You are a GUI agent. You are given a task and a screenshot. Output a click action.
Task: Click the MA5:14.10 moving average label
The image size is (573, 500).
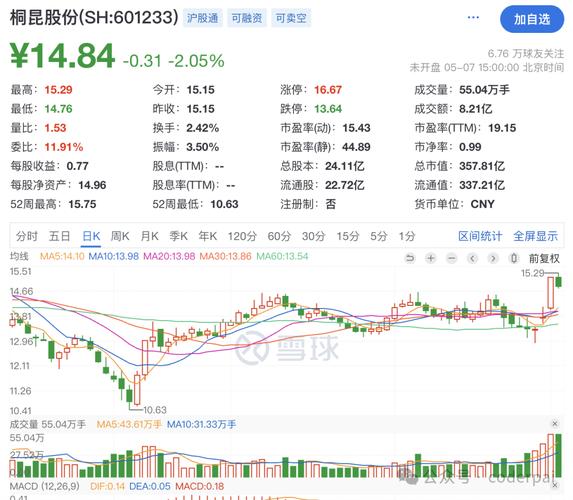click(x=62, y=256)
